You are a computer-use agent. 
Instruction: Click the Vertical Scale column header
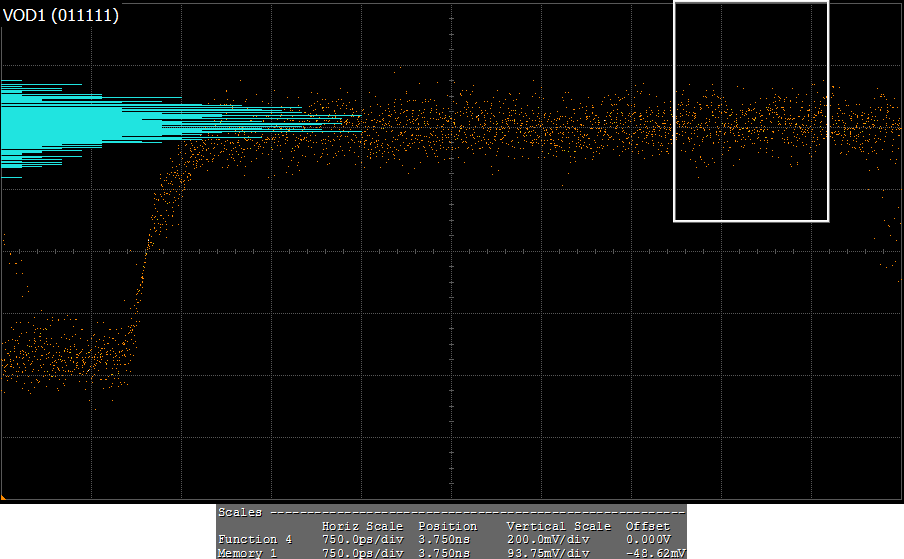pos(558,526)
